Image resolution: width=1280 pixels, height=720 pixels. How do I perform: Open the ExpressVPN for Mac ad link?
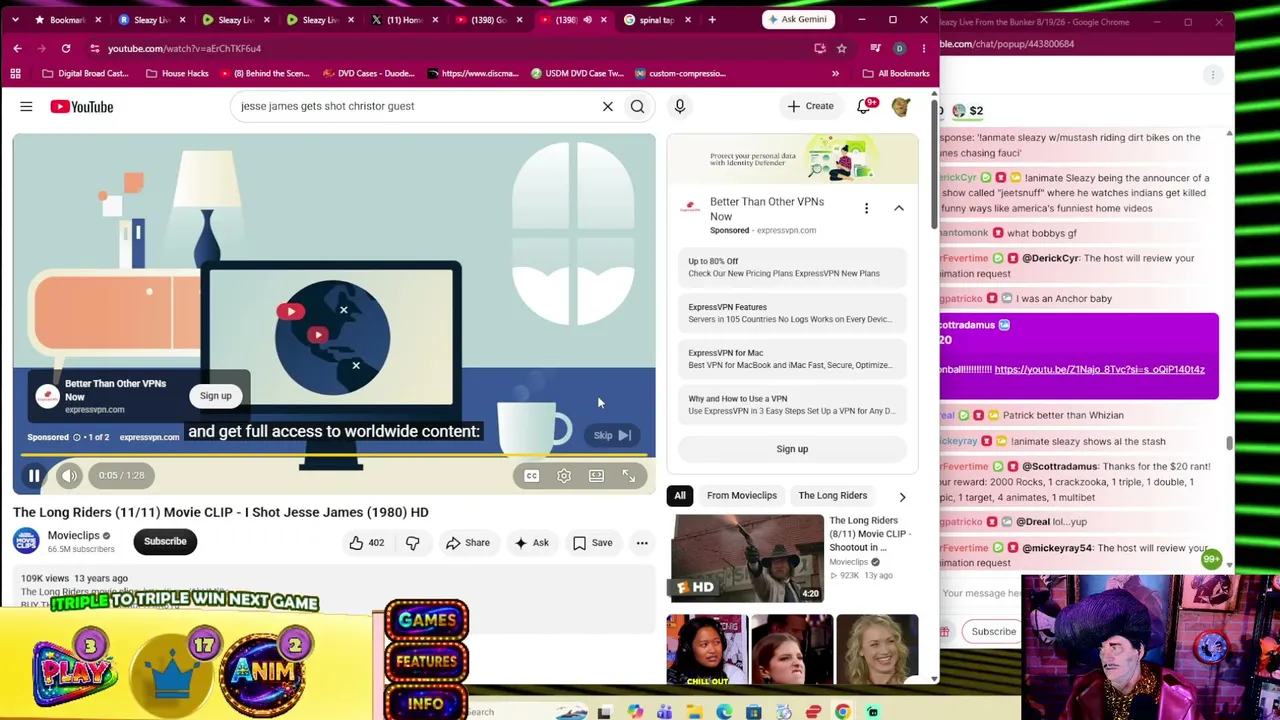pyautogui.click(x=792, y=359)
